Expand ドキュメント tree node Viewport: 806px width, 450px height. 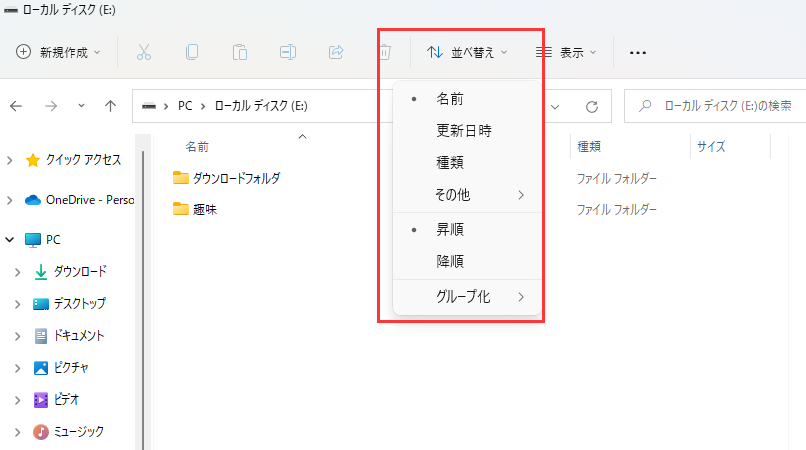click(17, 336)
